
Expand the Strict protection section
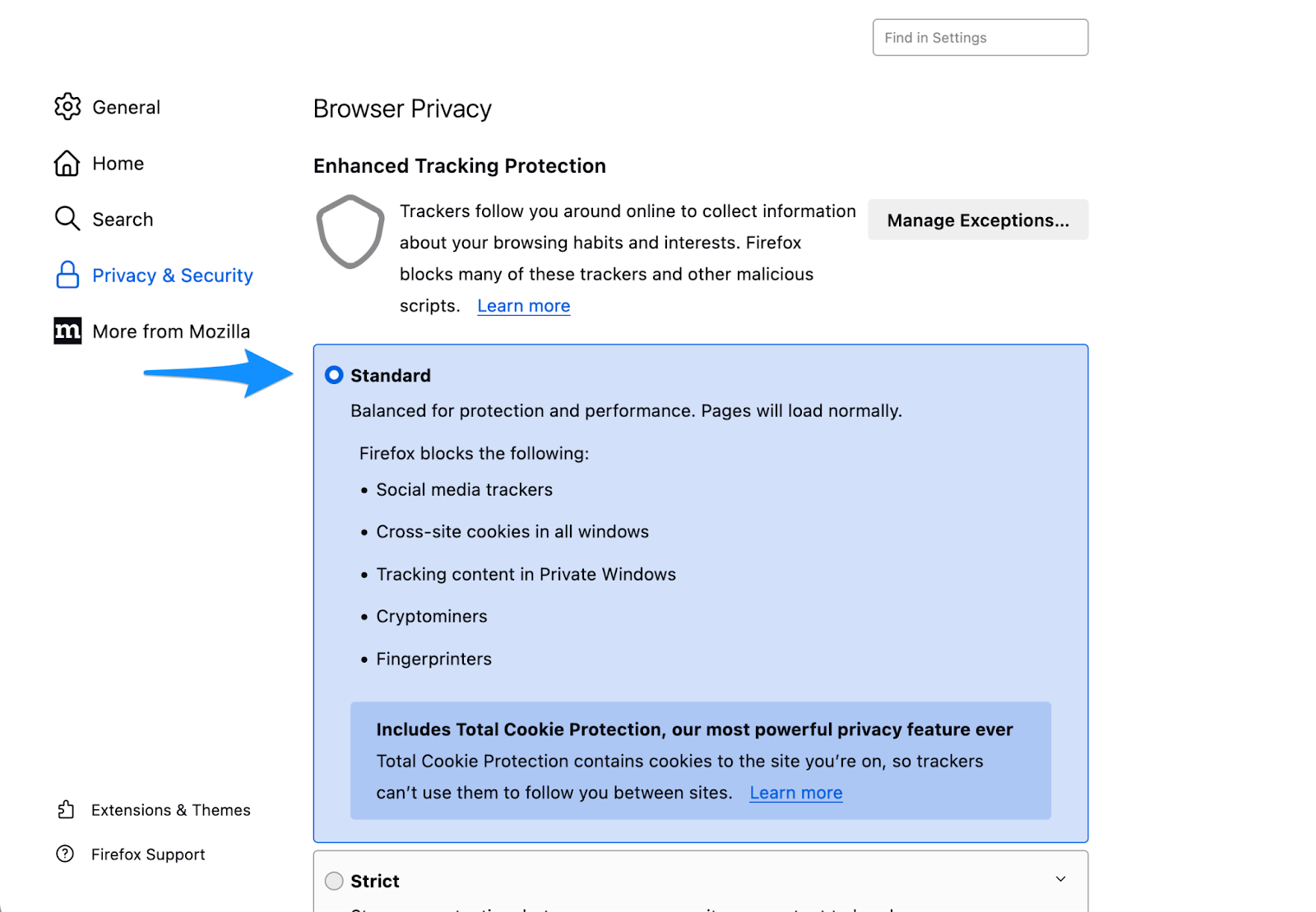coord(1060,879)
